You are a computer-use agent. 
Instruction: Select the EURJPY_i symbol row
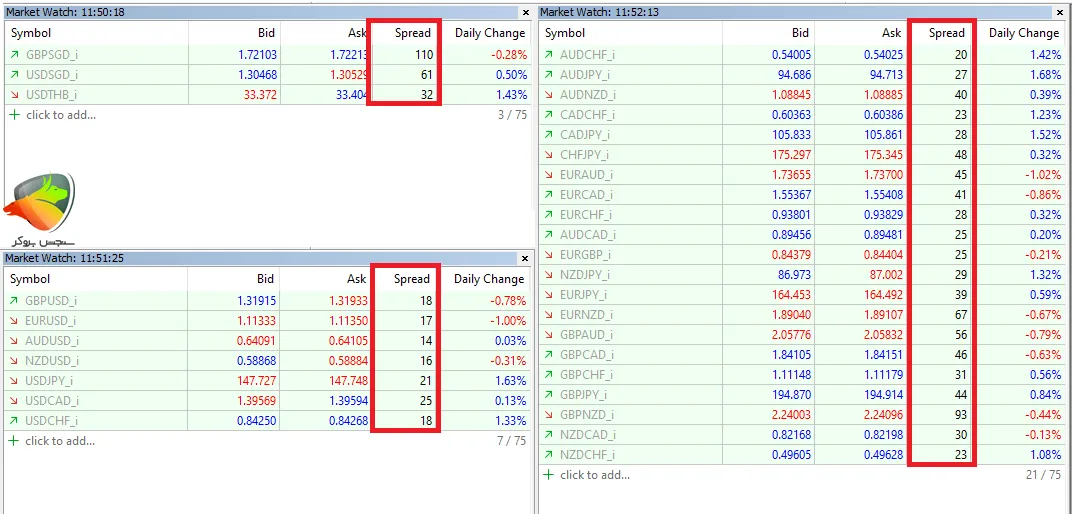pos(587,295)
